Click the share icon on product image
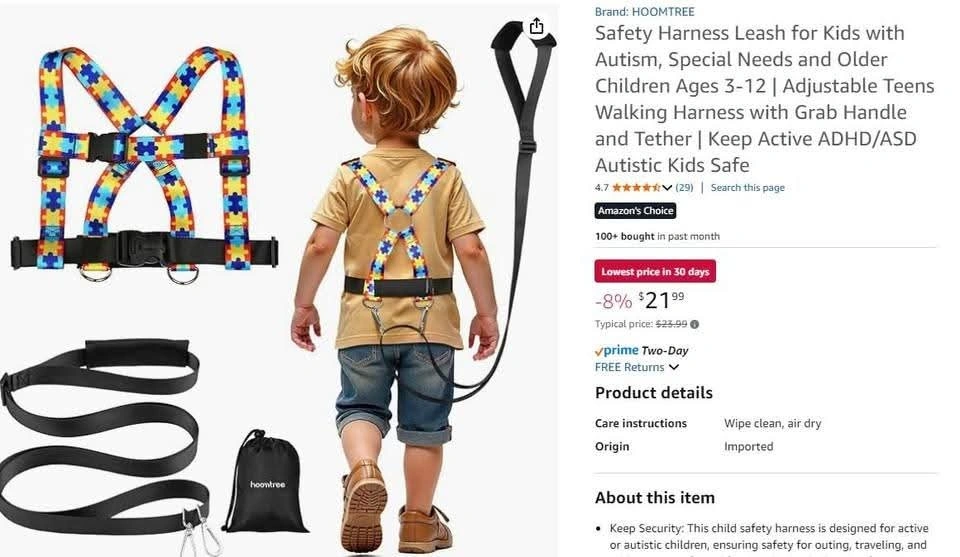 (536, 26)
